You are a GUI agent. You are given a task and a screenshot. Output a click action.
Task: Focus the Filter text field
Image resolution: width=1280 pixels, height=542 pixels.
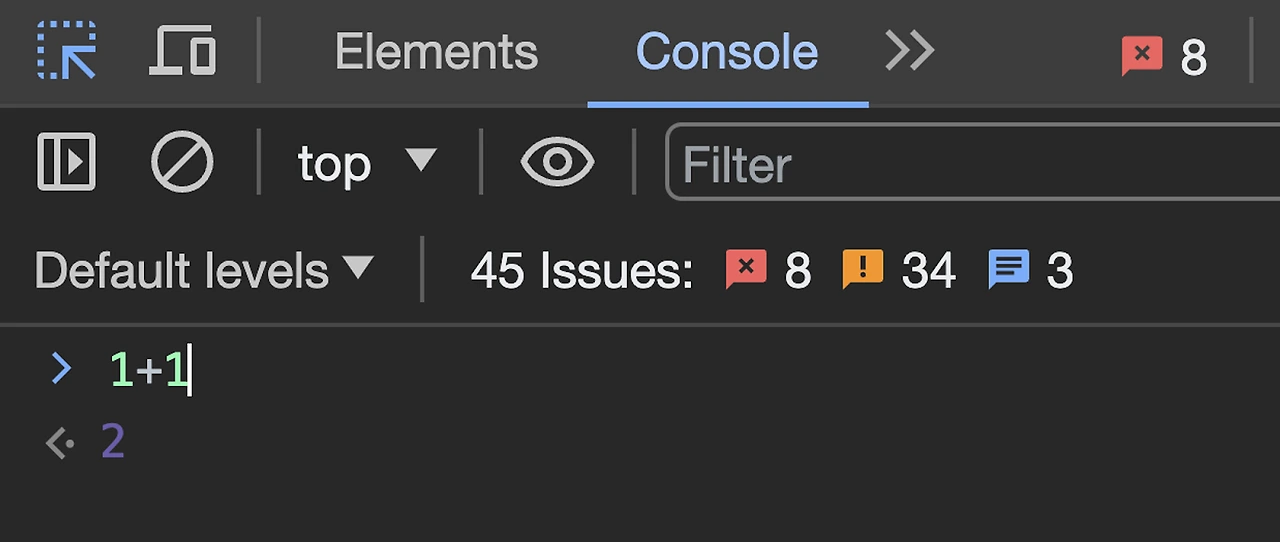(x=972, y=162)
